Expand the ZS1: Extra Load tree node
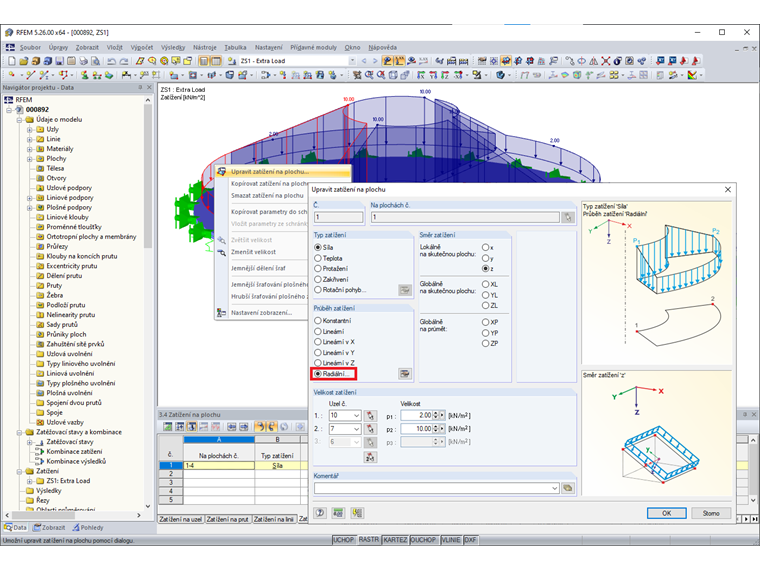The image size is (760, 570). point(30,481)
